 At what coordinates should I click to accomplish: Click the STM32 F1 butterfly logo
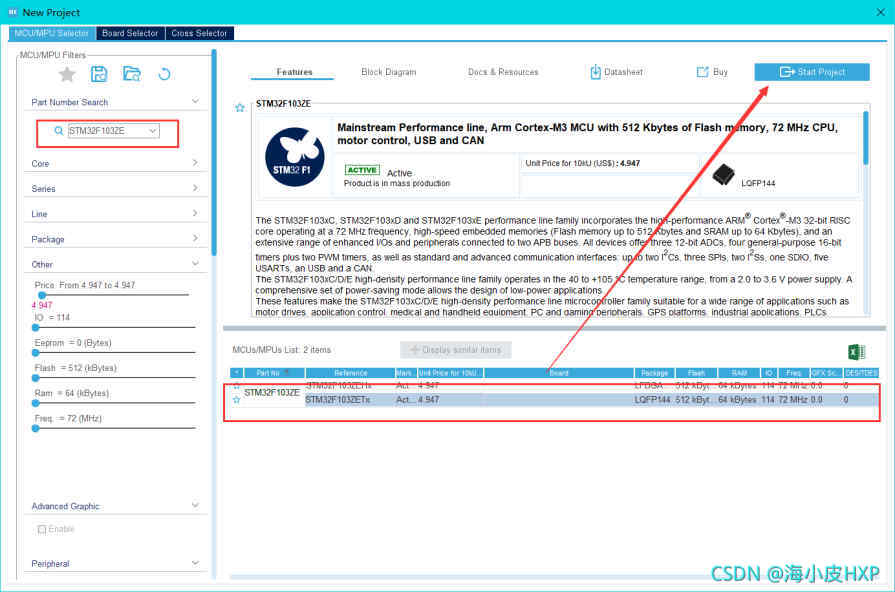(x=295, y=157)
